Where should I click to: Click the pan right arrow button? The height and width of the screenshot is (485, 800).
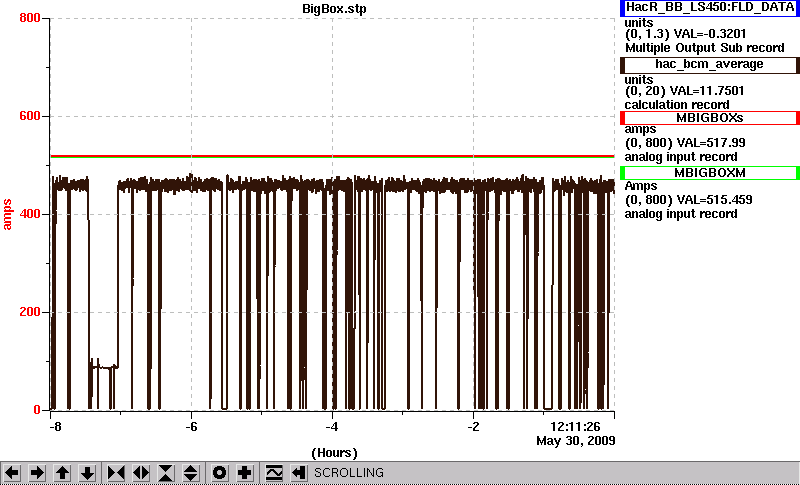click(x=37, y=473)
